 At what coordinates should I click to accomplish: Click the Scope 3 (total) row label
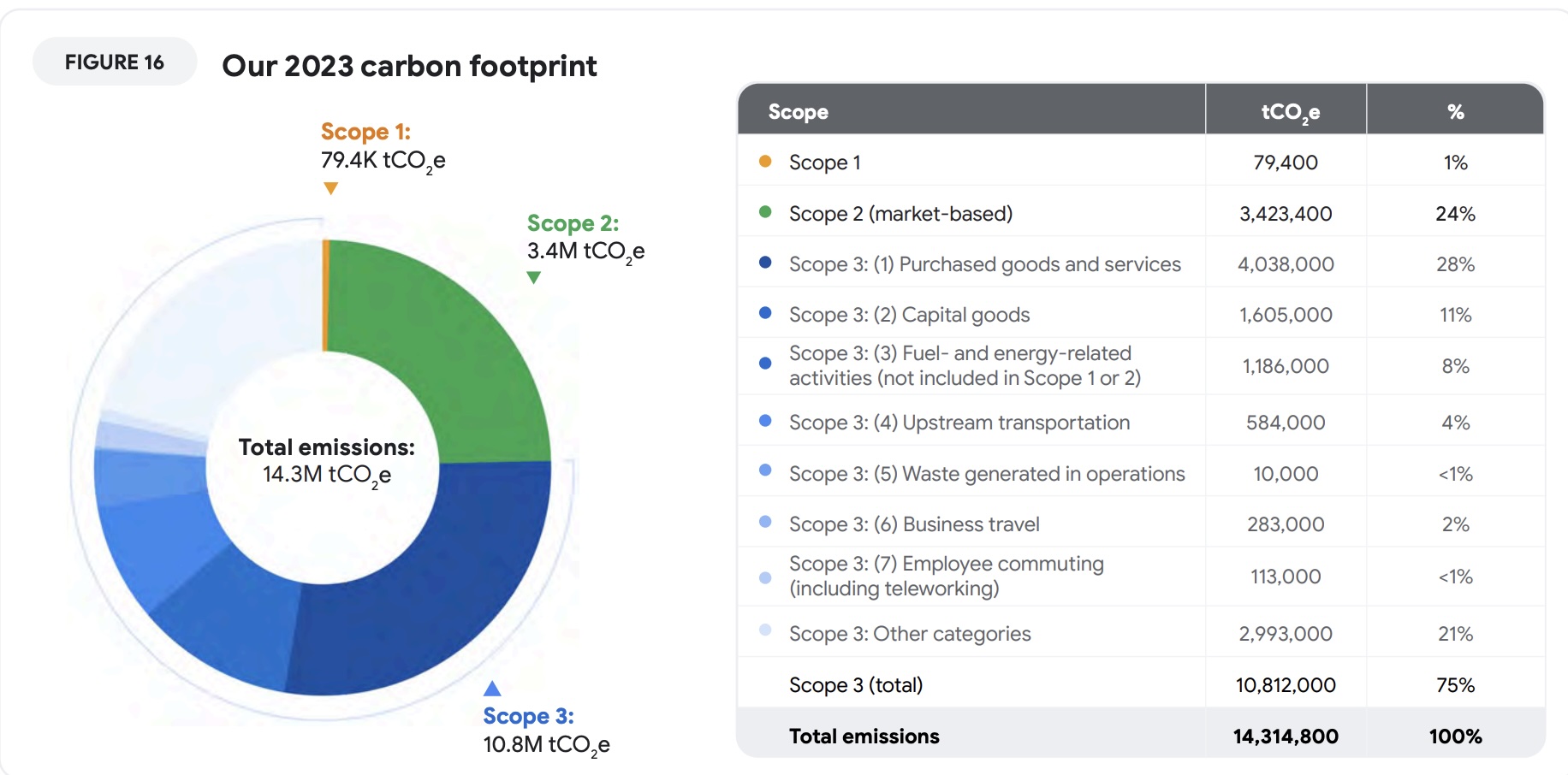[x=856, y=685]
